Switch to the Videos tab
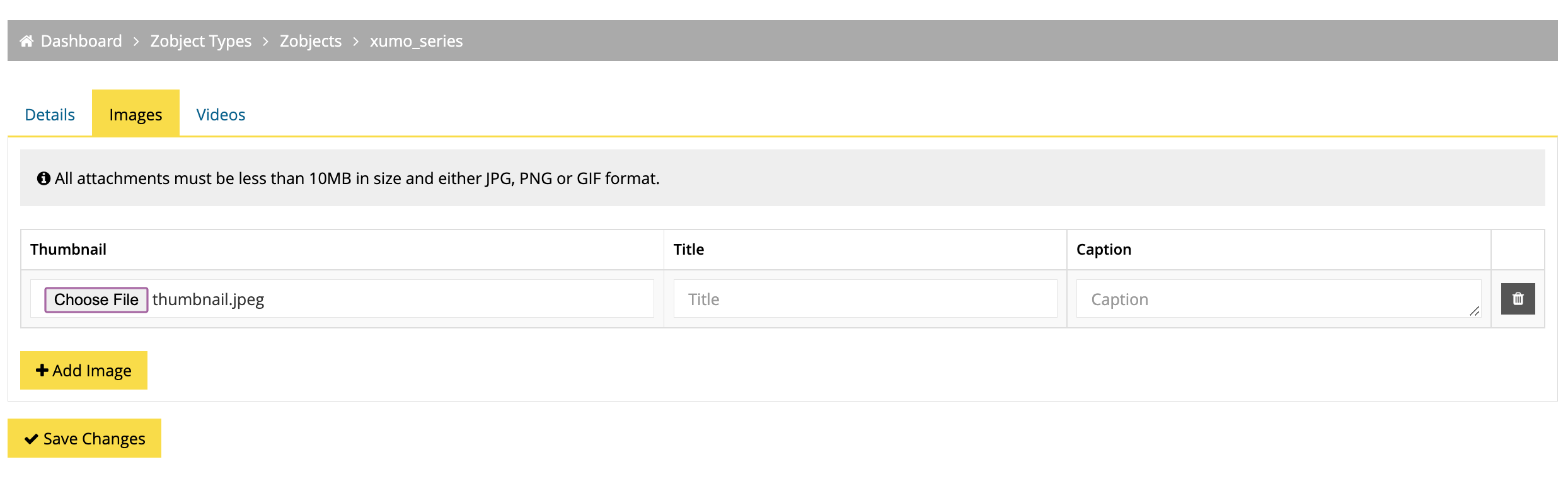Screen dimensions: 1568x498 coord(221,114)
